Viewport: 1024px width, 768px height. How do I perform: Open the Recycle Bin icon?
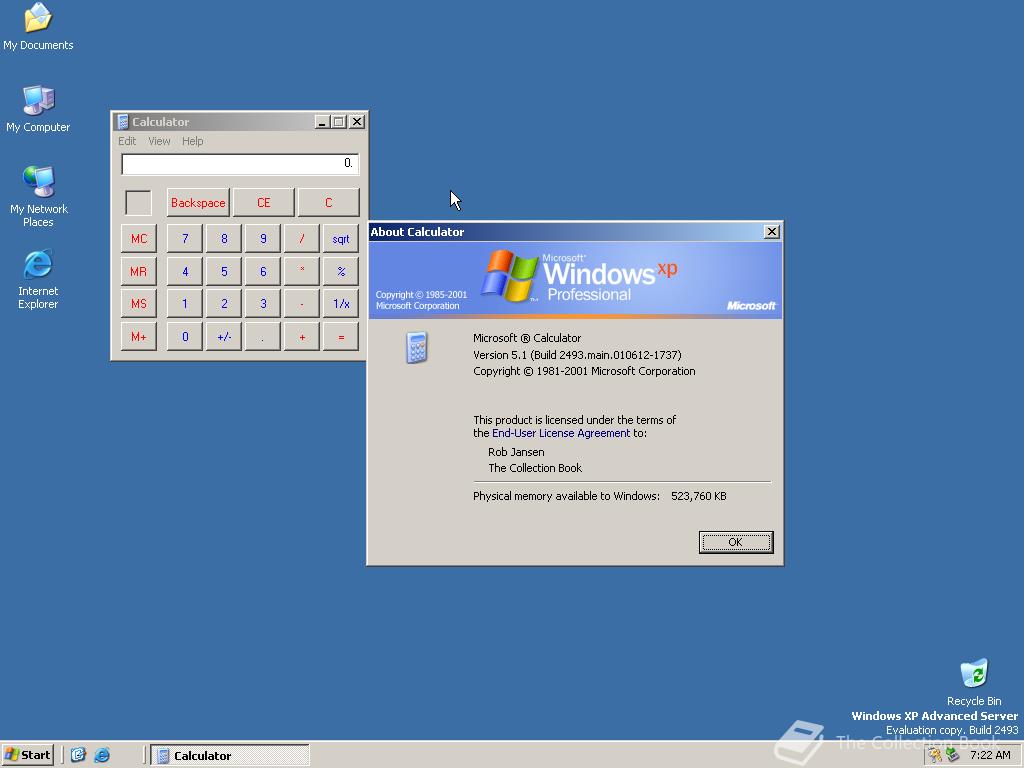974,682
